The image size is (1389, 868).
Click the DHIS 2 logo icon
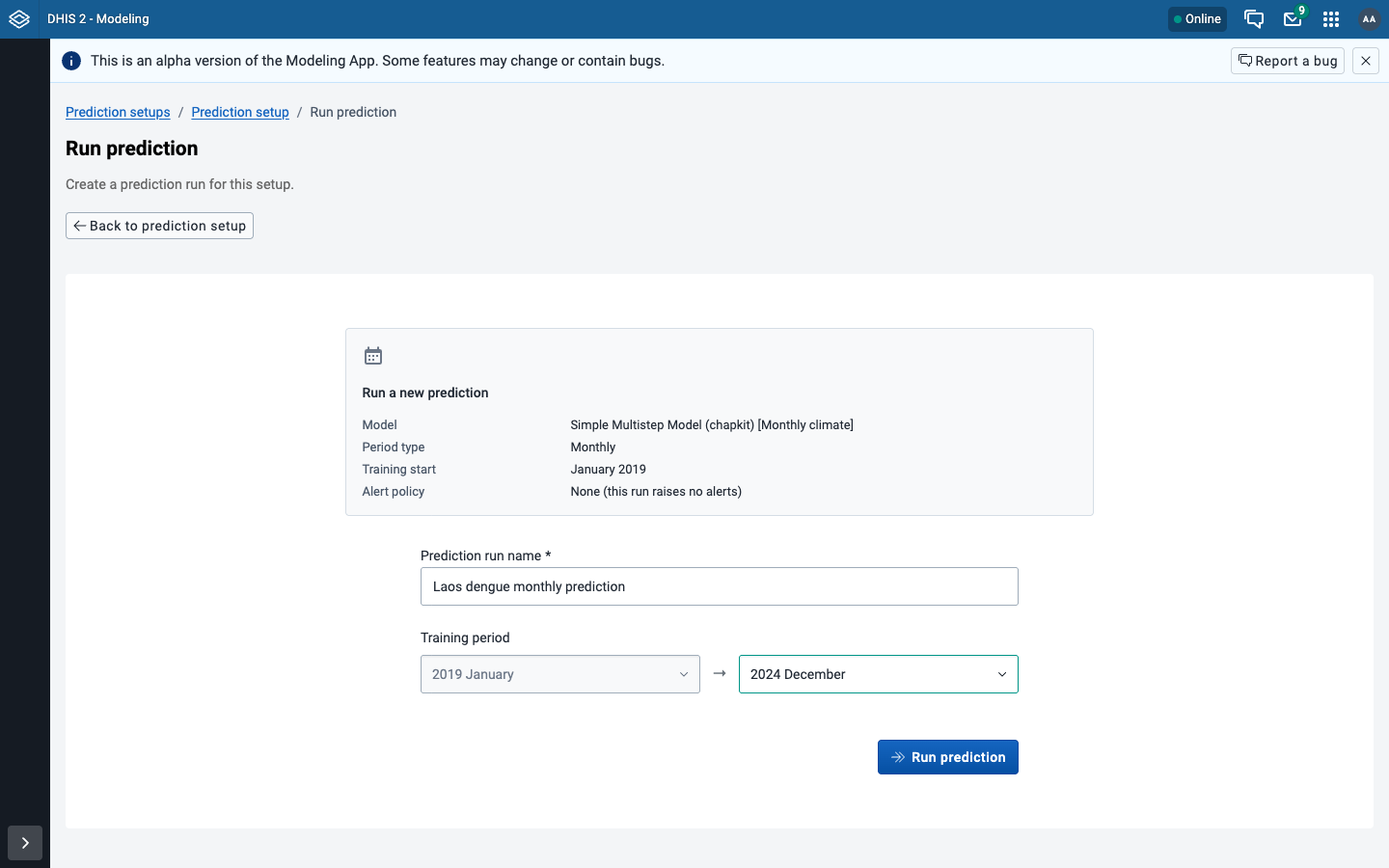point(19,19)
